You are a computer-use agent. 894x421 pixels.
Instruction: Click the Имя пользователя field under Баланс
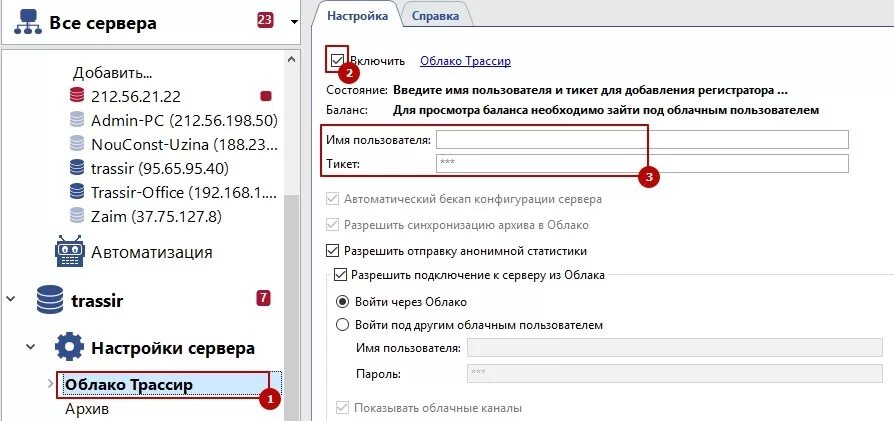[x=642, y=139]
